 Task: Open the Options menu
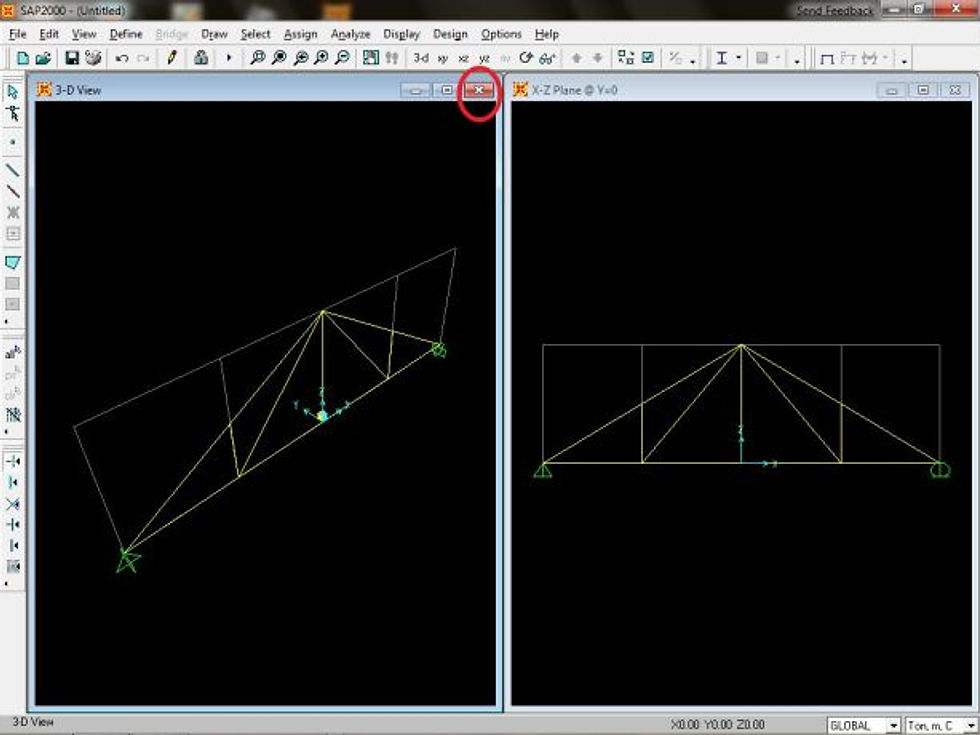click(501, 34)
